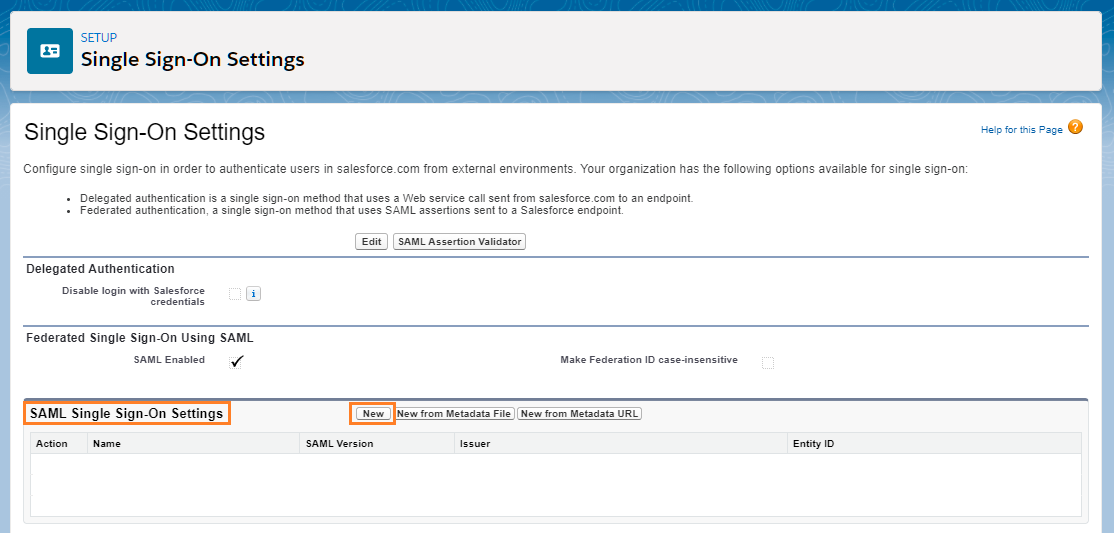Click the orange help question mark icon
The image size is (1114, 533).
click(1075, 127)
